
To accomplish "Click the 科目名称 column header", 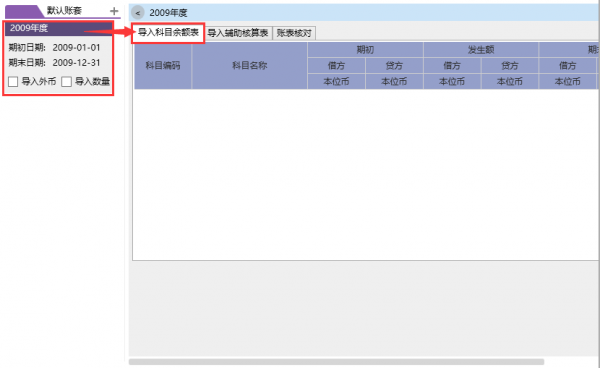I will point(249,65).
